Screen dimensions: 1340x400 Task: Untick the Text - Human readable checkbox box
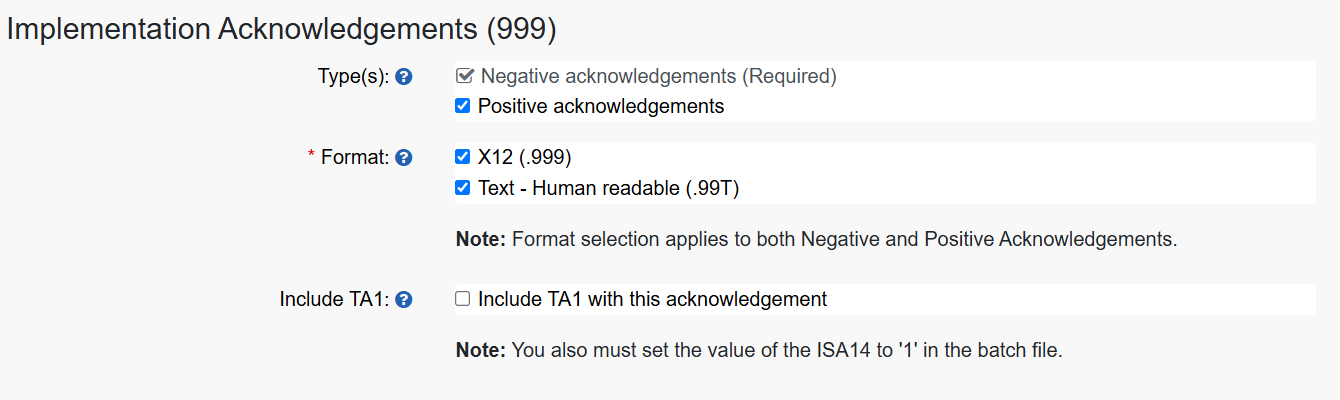(x=462, y=187)
